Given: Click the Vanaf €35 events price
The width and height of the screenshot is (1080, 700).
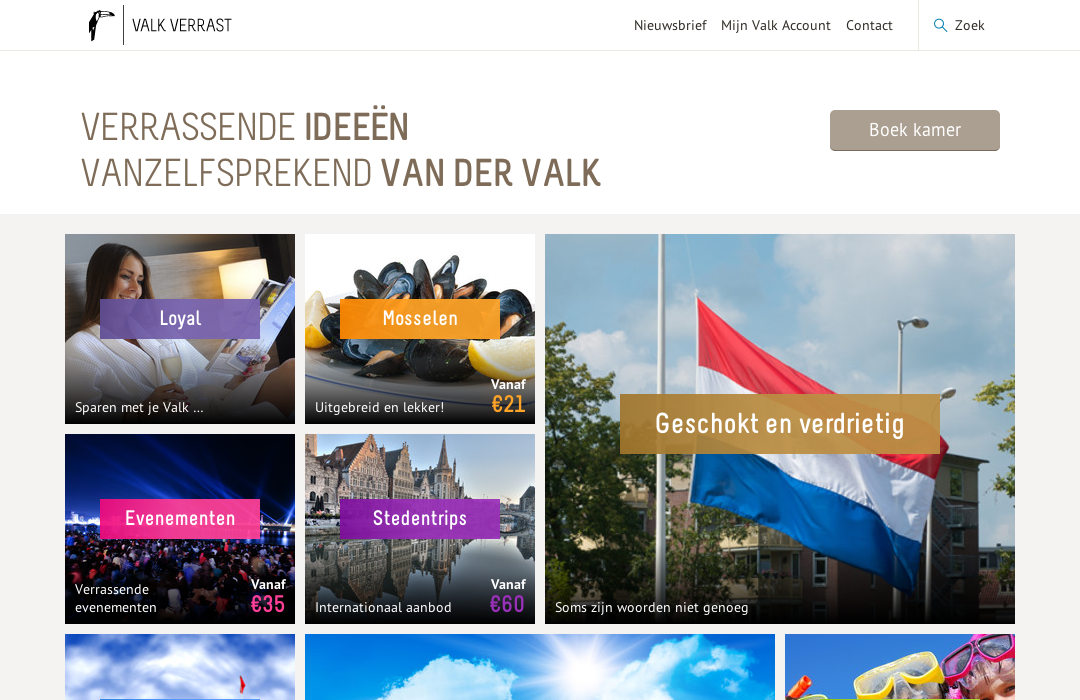Looking at the screenshot, I should point(268,597).
